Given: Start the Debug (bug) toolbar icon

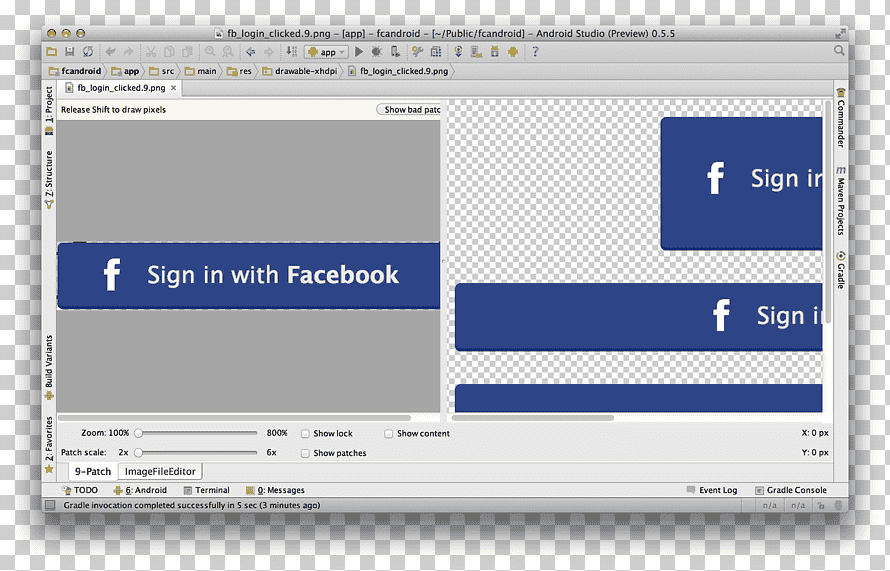Looking at the screenshot, I should click(x=376, y=52).
